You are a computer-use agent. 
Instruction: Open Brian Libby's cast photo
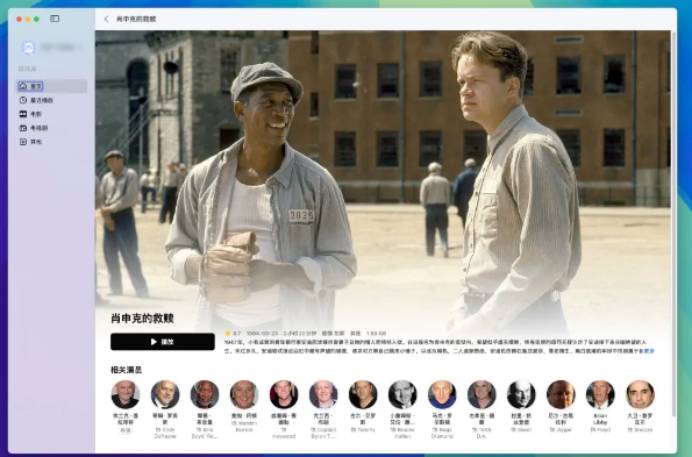click(x=600, y=394)
